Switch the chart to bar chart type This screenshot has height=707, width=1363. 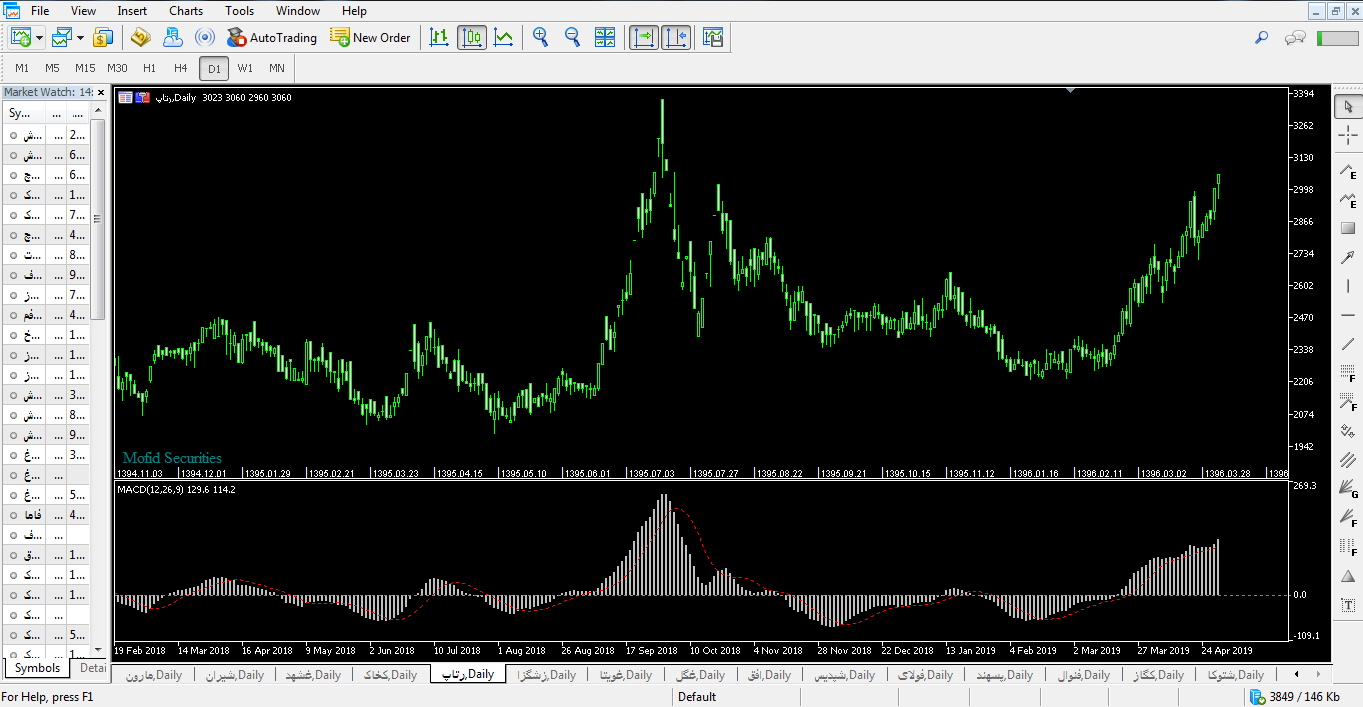(x=439, y=38)
